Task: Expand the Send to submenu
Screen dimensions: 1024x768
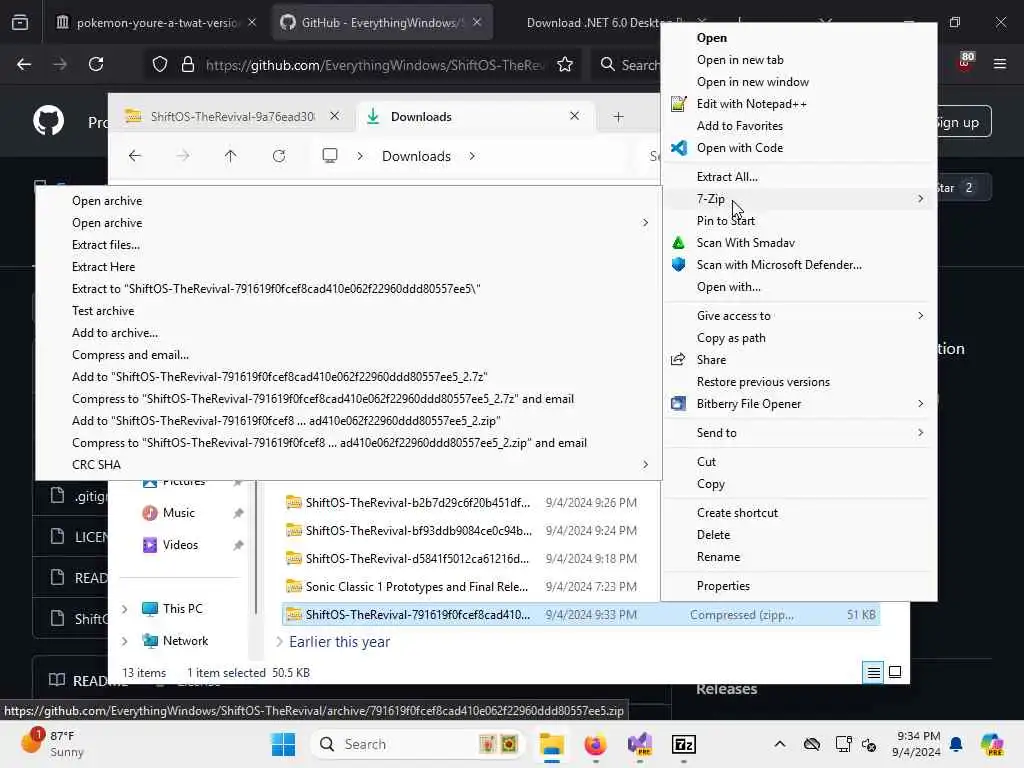Action: coord(799,432)
